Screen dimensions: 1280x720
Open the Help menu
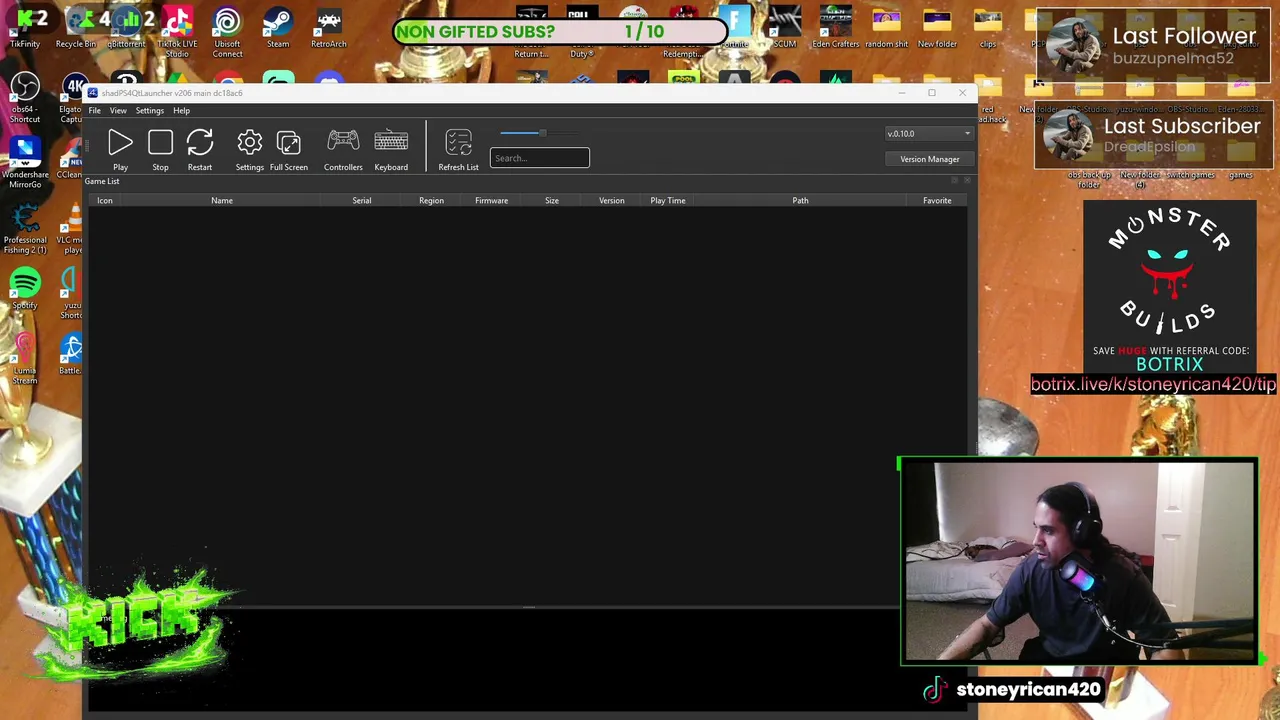click(181, 110)
